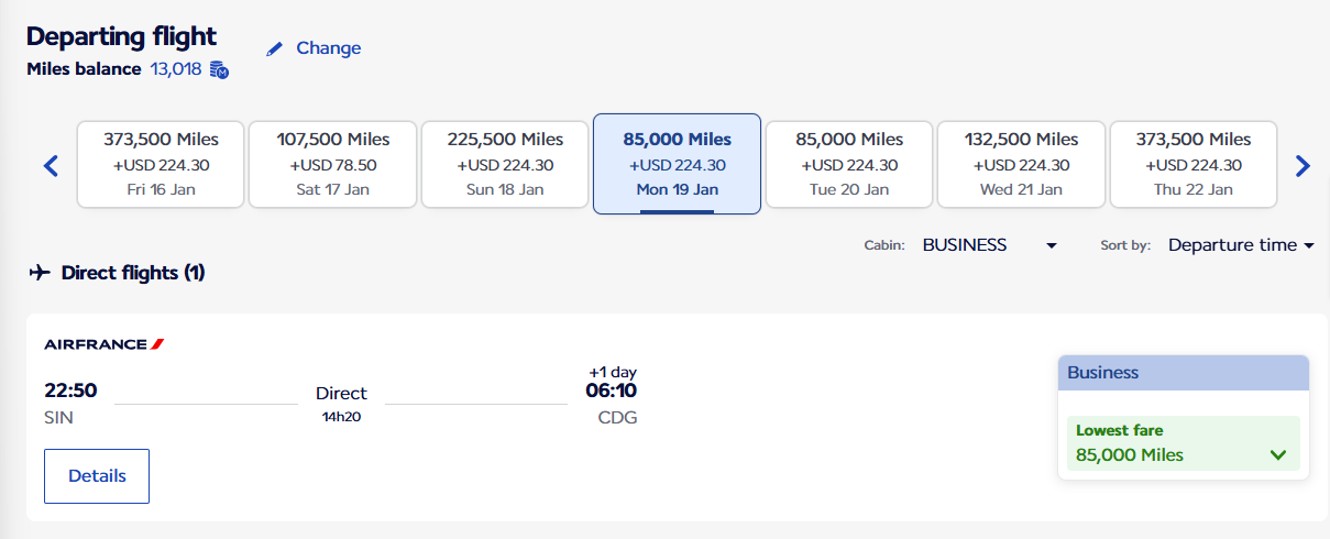Click the 13,018 miles balance value
The height and width of the screenshot is (539, 1330).
(176, 70)
